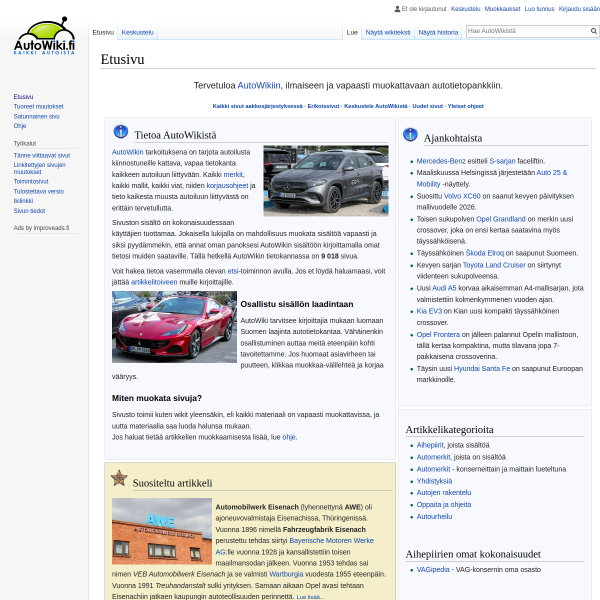
Task: Open Satunnainen sivu in sidebar
Action: (36, 116)
